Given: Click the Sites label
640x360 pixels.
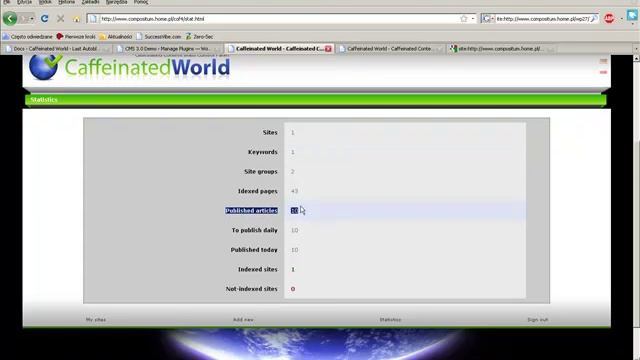Looking at the screenshot, I should 270,132.
